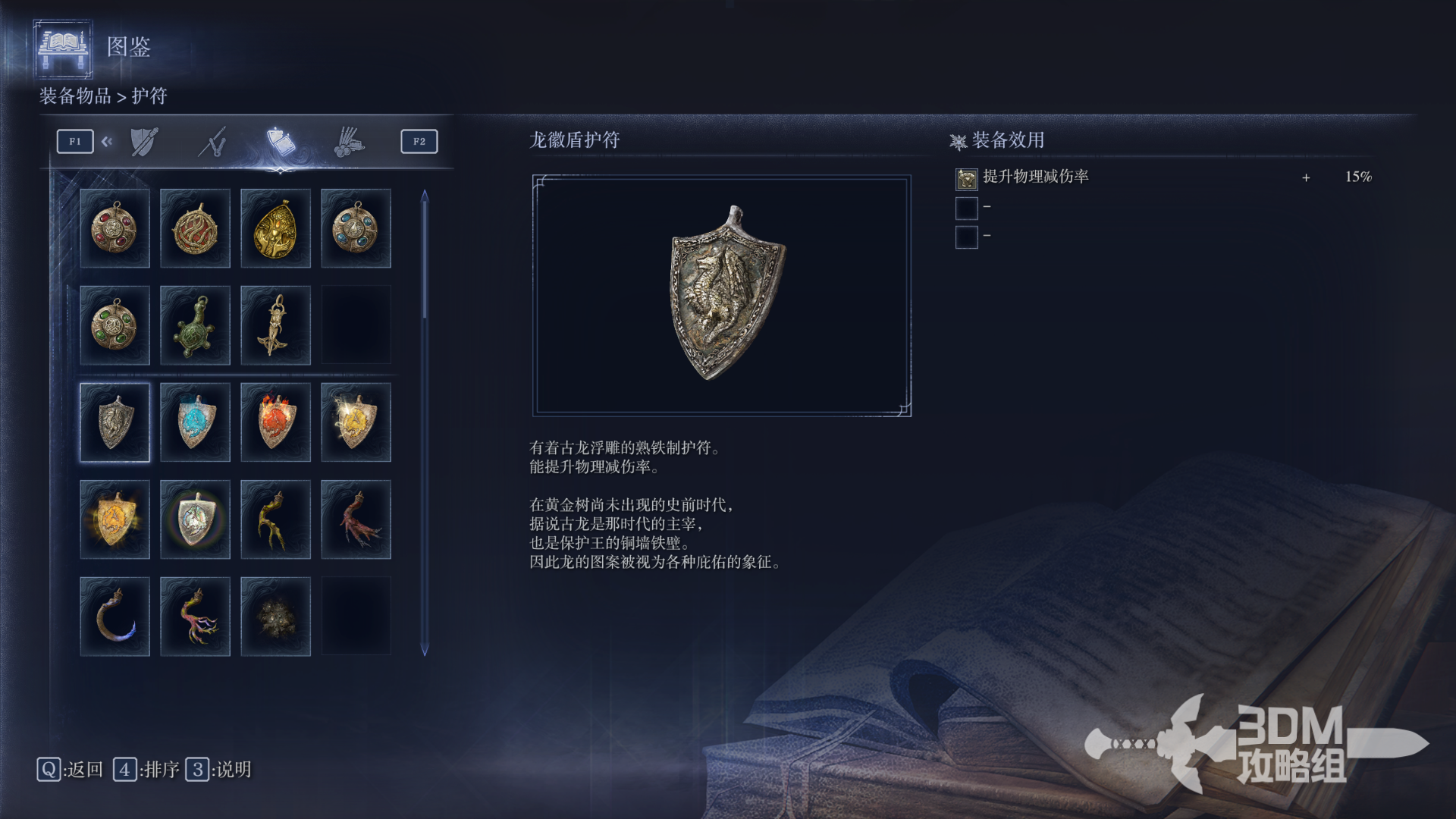Select the pearl-white dragoncrest greatshield talisman
Image resolution: width=1456 pixels, height=819 pixels.
tap(195, 519)
